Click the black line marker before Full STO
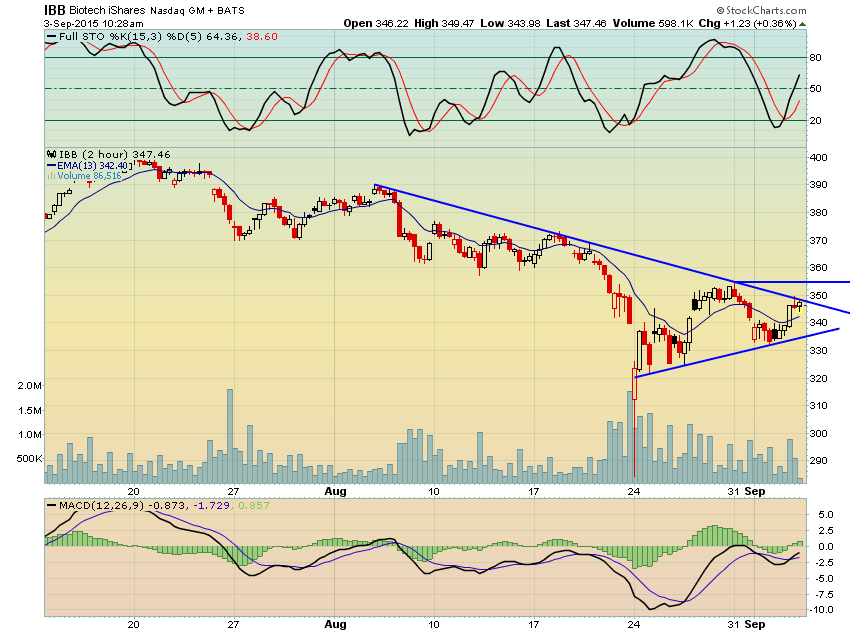 51,37
